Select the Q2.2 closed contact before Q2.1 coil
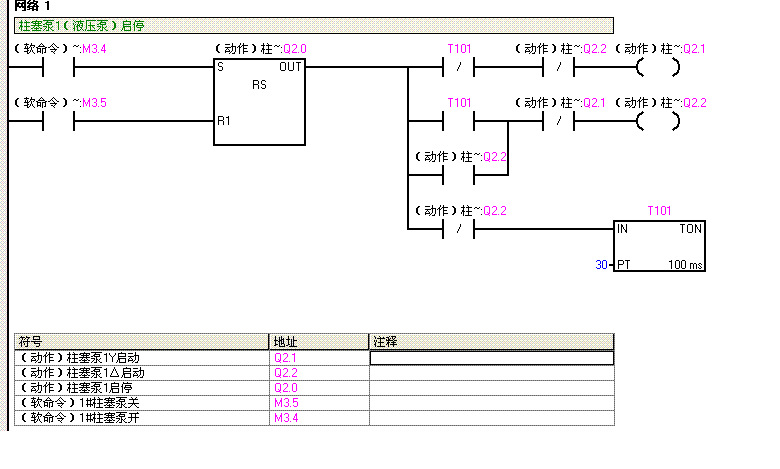The height and width of the screenshot is (469, 780). click(x=558, y=68)
